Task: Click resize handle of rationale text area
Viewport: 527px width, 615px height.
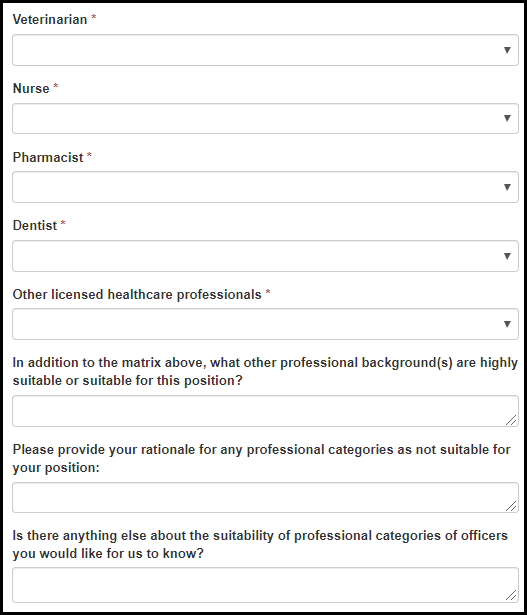Action: tap(511, 506)
